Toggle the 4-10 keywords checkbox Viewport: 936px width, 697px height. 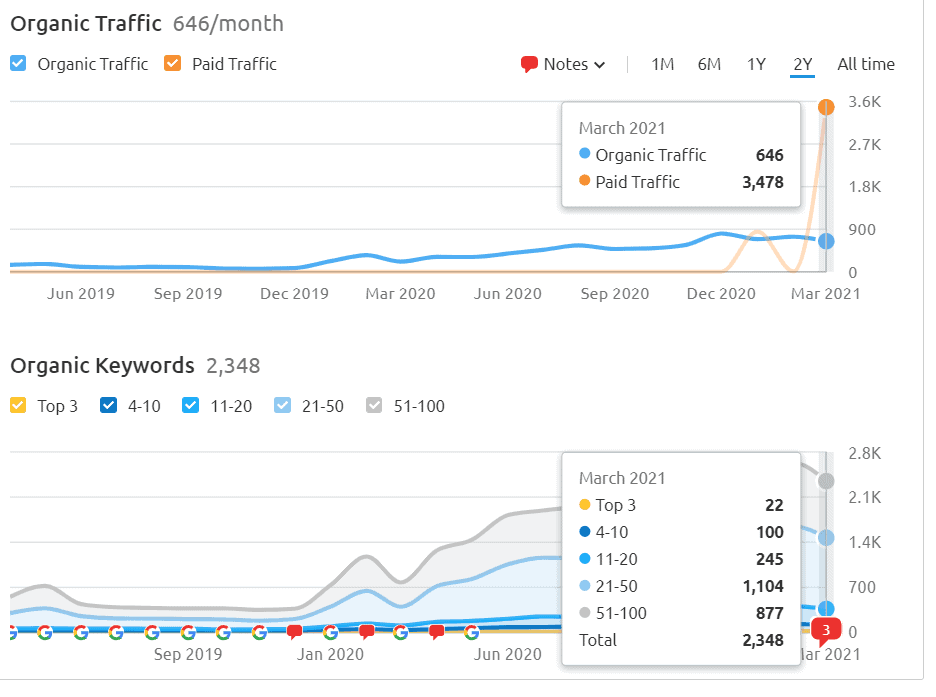click(109, 405)
